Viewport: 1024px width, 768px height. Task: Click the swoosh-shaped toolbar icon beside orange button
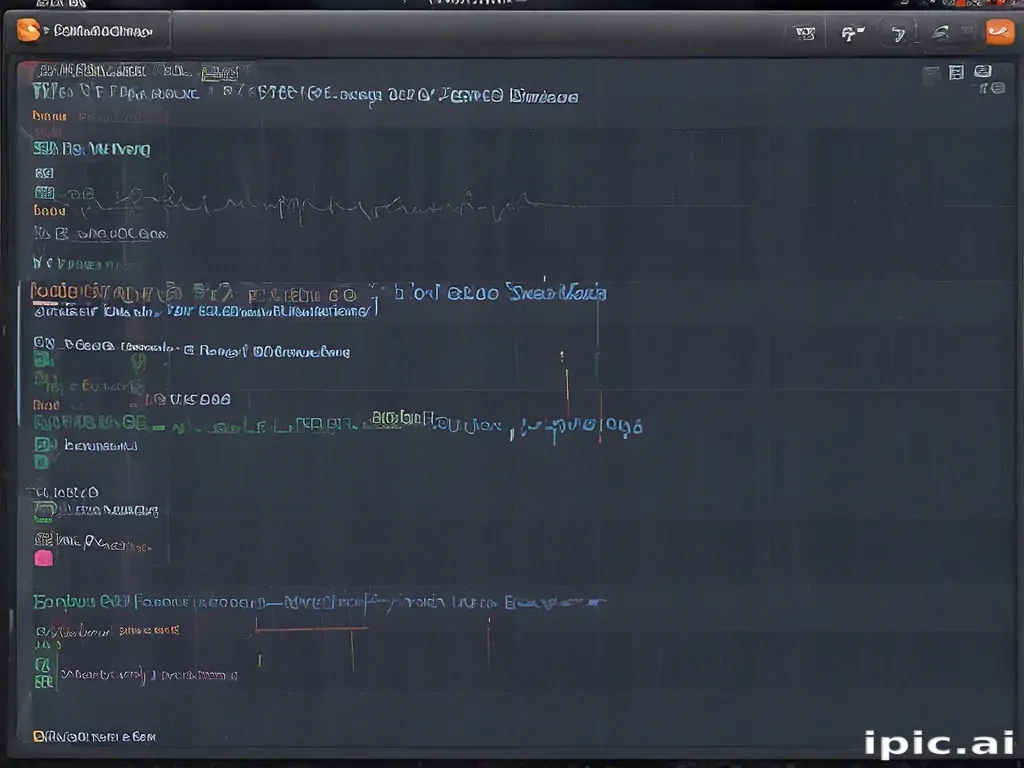click(x=941, y=32)
